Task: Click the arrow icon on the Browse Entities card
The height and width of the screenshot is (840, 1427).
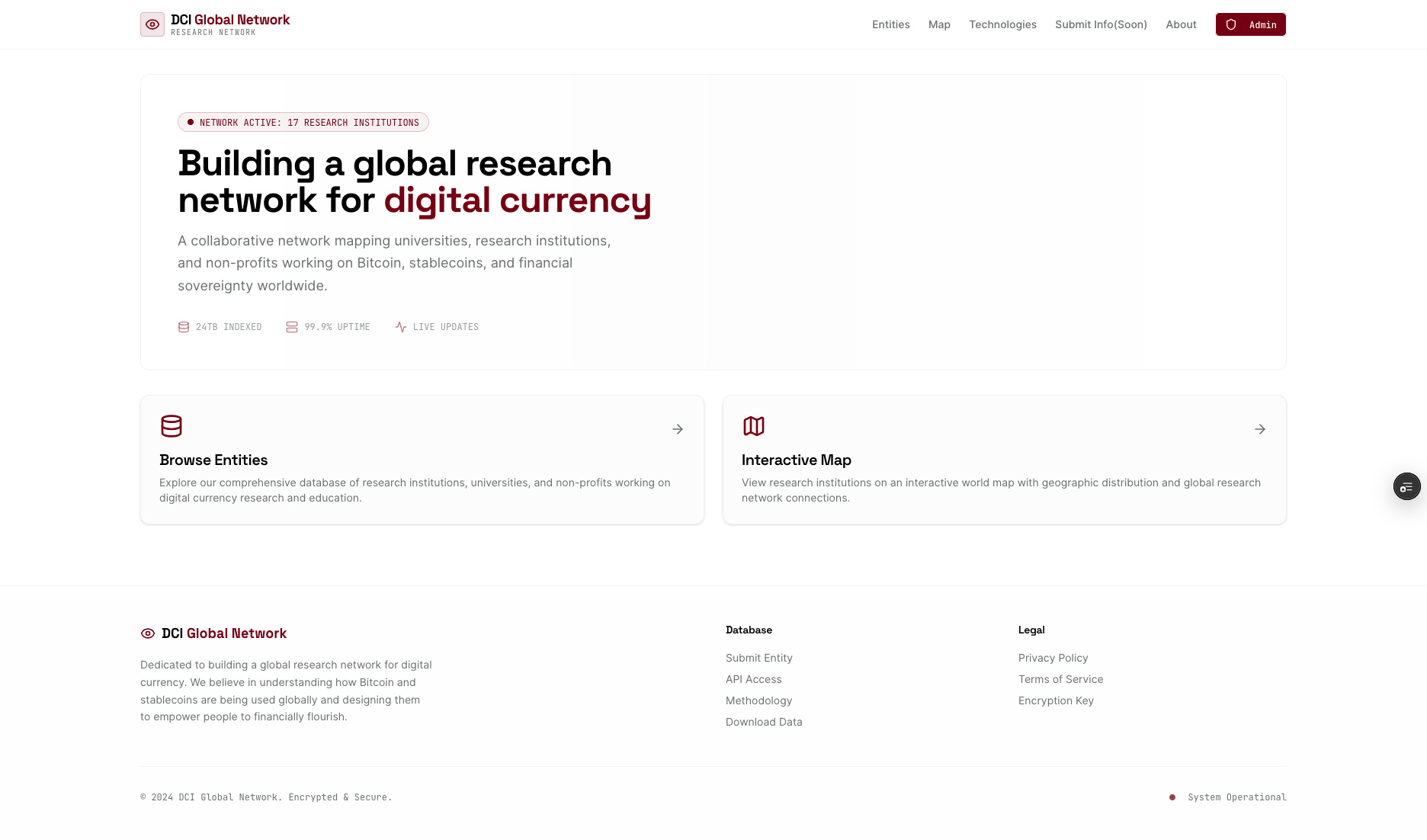Action: coord(678,428)
